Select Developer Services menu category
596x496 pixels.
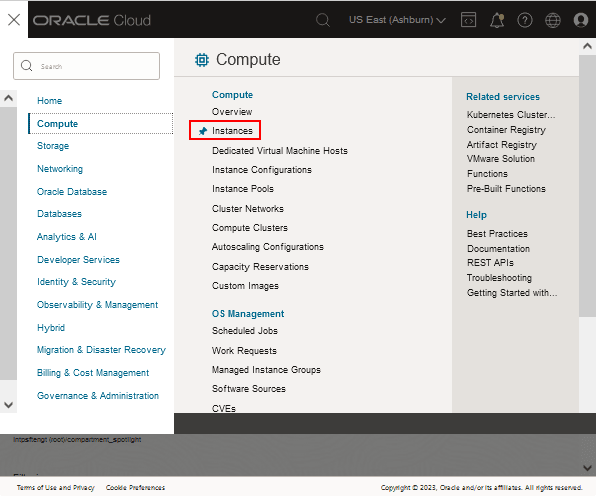point(78,260)
